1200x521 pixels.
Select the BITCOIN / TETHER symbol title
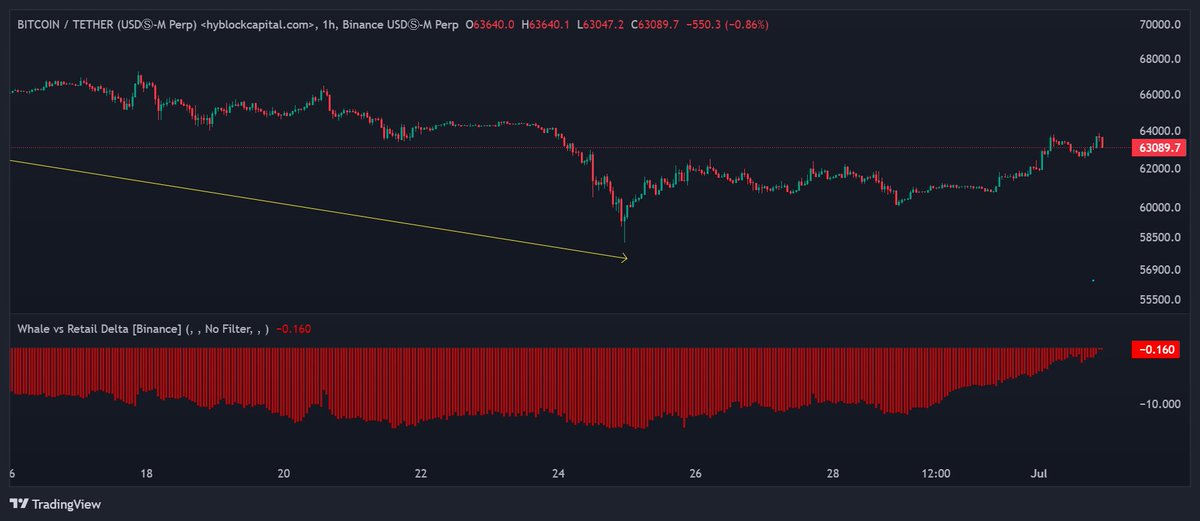pos(107,23)
